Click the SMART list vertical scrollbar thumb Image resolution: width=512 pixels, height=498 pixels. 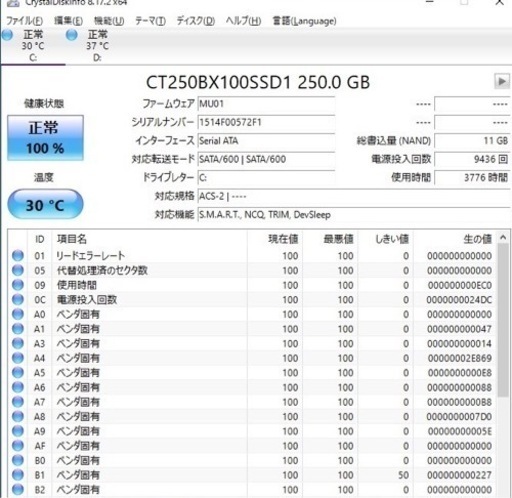[x=503, y=320]
